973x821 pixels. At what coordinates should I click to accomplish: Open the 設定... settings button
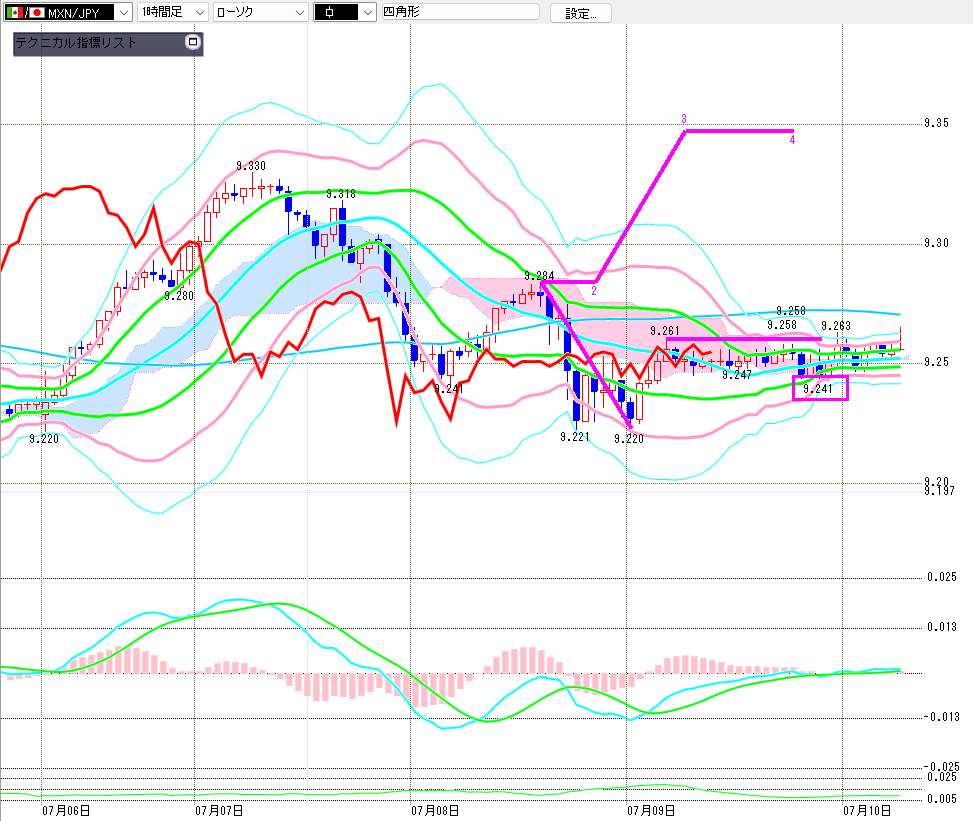click(581, 13)
